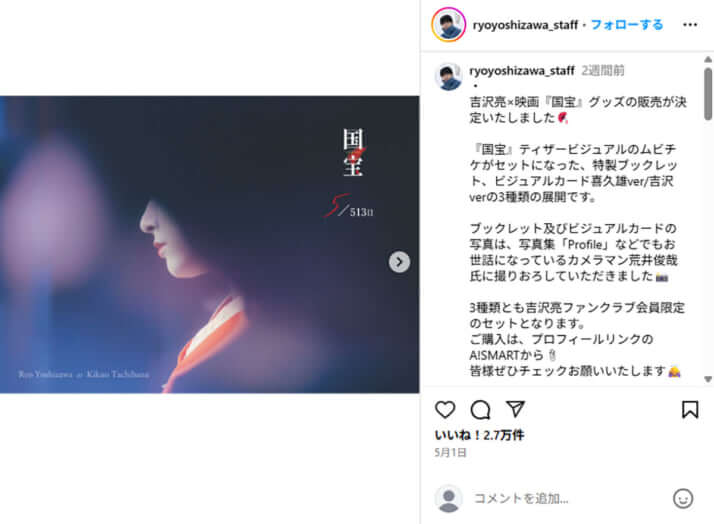Viewport: 714px width, 524px height.
Task: Share the post with the paper plane icon
Action: pyautogui.click(x=515, y=409)
